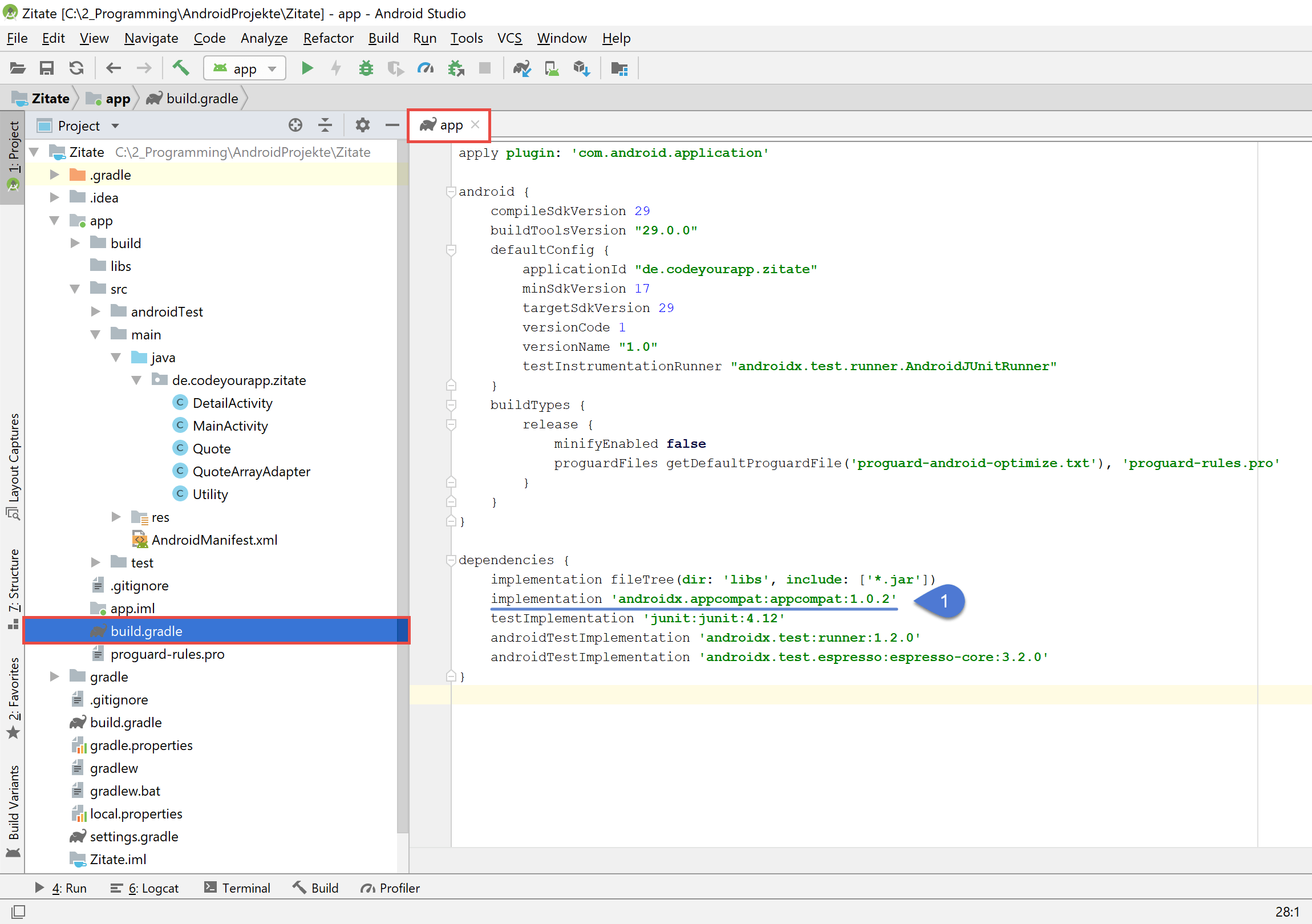1312x924 pixels.
Task: Open the Project Structure toolbar icon
Action: click(619, 68)
